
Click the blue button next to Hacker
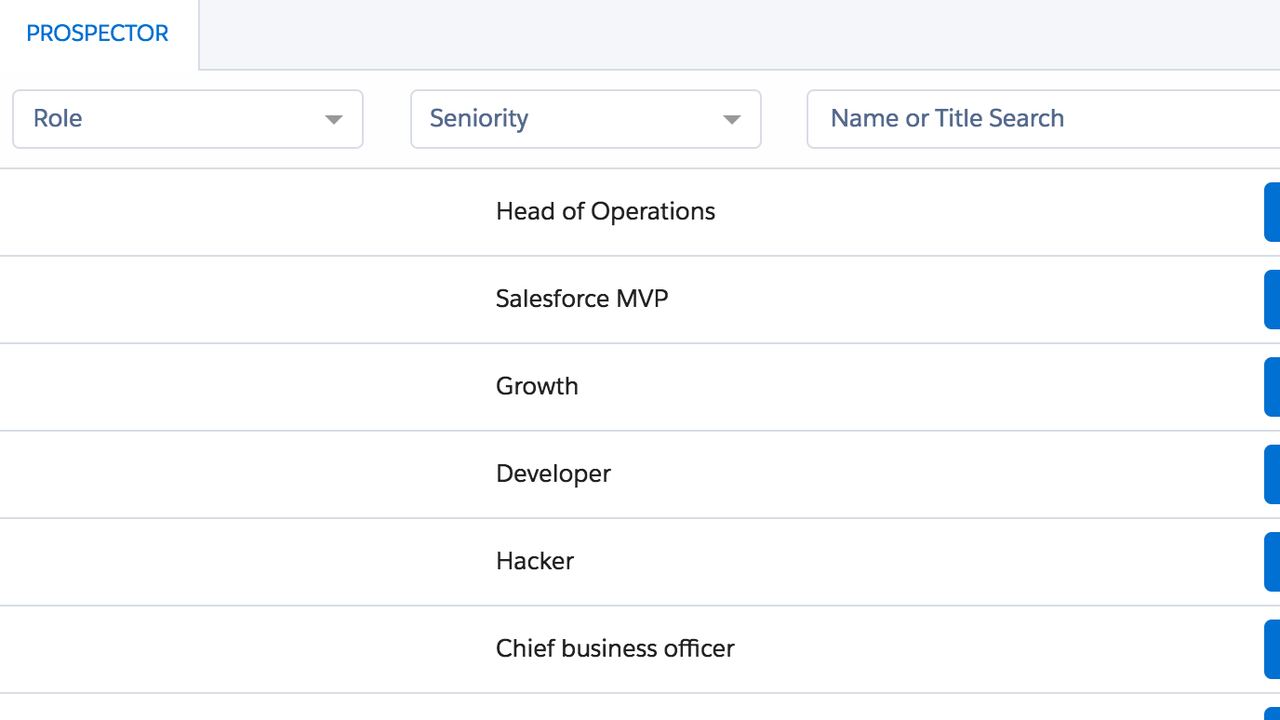1272,562
